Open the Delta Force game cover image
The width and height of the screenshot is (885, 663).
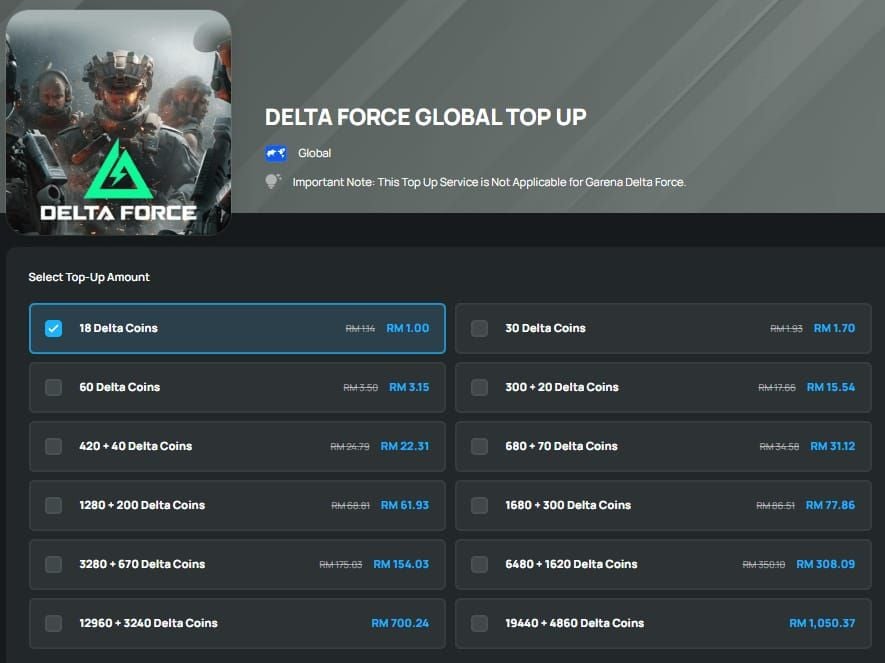coord(118,120)
